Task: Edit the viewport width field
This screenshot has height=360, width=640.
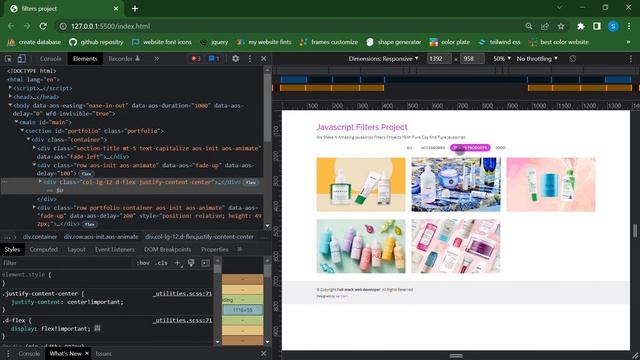Action: [439, 59]
